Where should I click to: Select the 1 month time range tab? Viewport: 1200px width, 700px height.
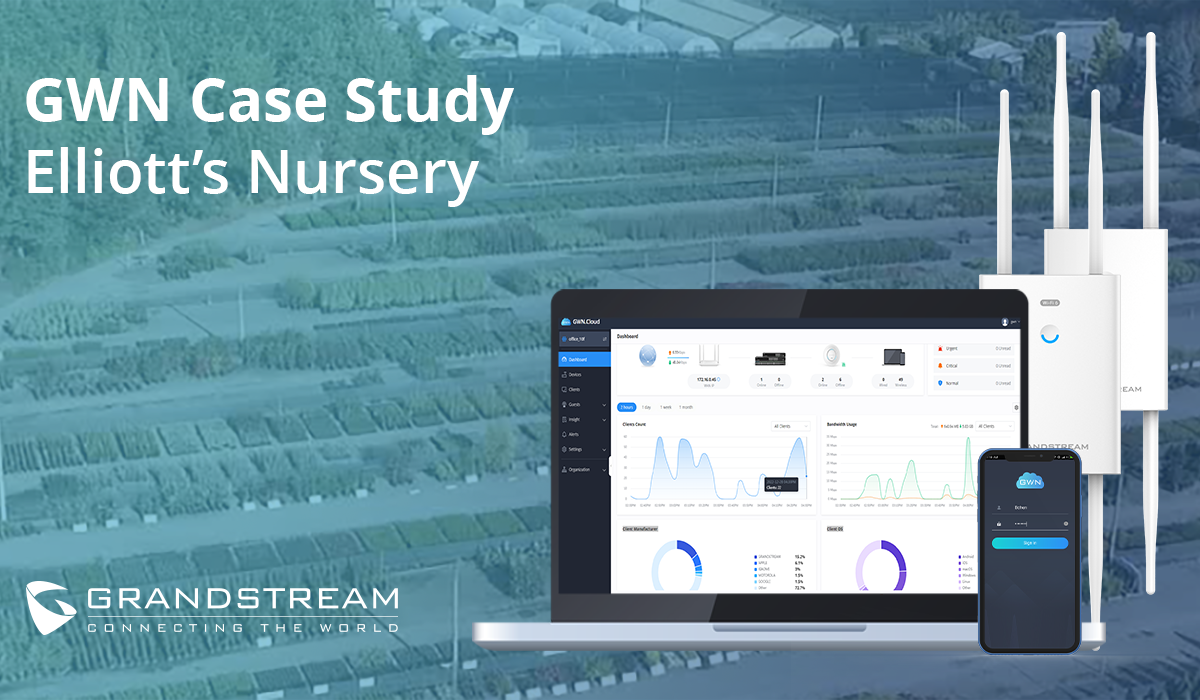point(686,407)
